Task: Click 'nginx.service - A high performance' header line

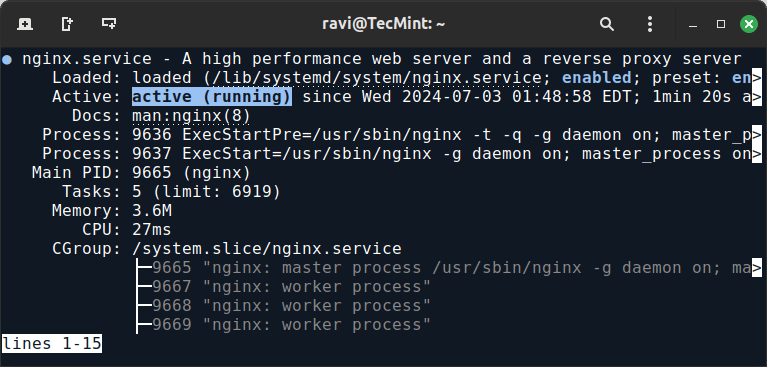Action: click(x=382, y=59)
